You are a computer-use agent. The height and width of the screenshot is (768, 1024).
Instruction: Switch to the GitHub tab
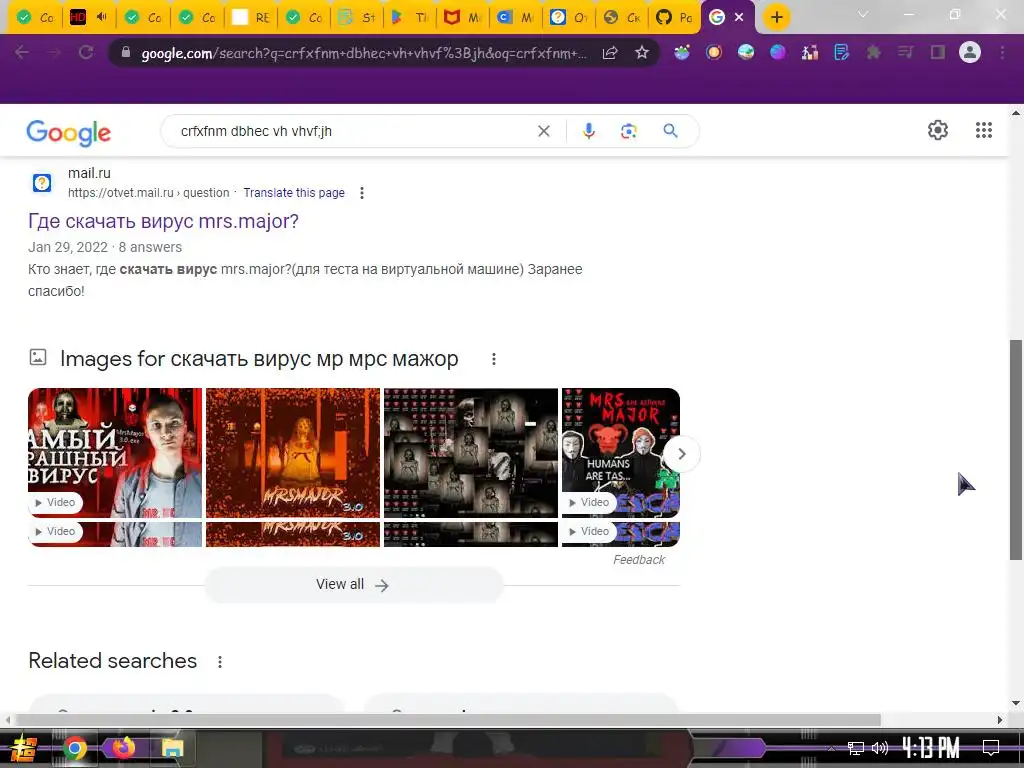coord(674,17)
